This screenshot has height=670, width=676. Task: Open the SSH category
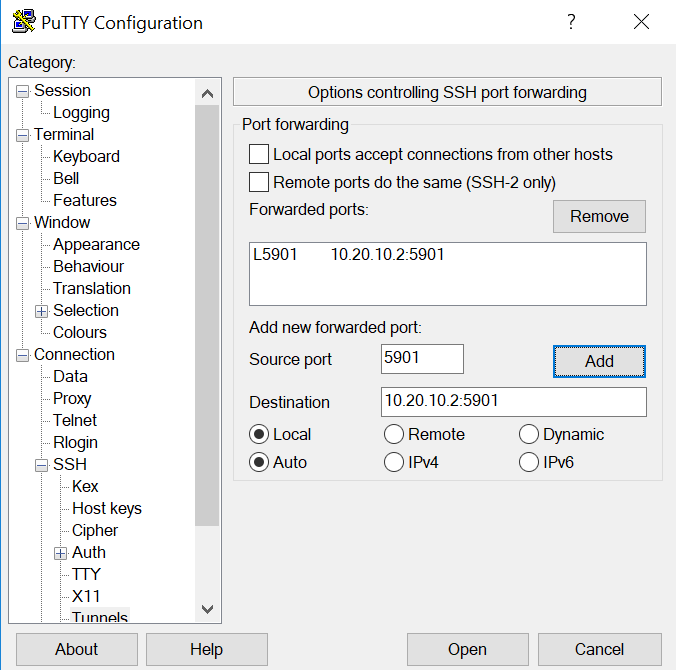click(x=70, y=464)
